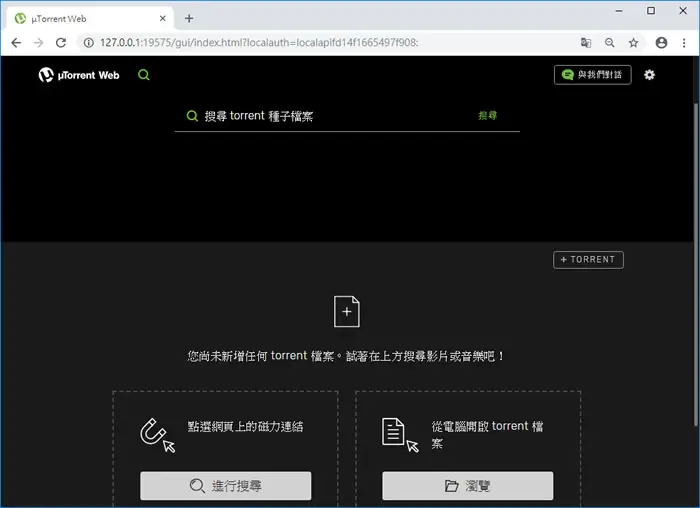Reload the page
Viewport: 700px width, 508px height.
point(61,42)
